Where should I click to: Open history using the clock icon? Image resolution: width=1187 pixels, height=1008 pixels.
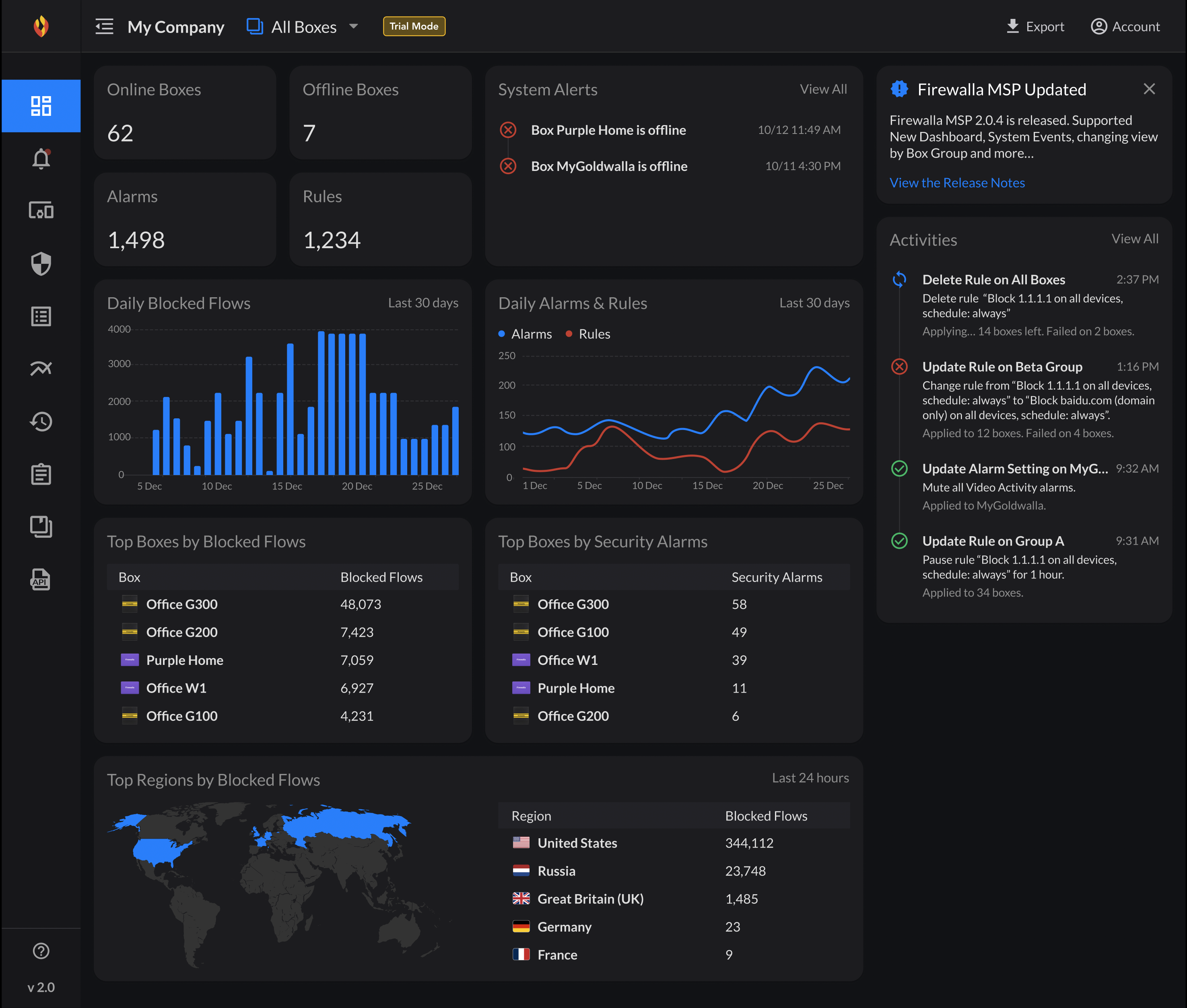[41, 422]
